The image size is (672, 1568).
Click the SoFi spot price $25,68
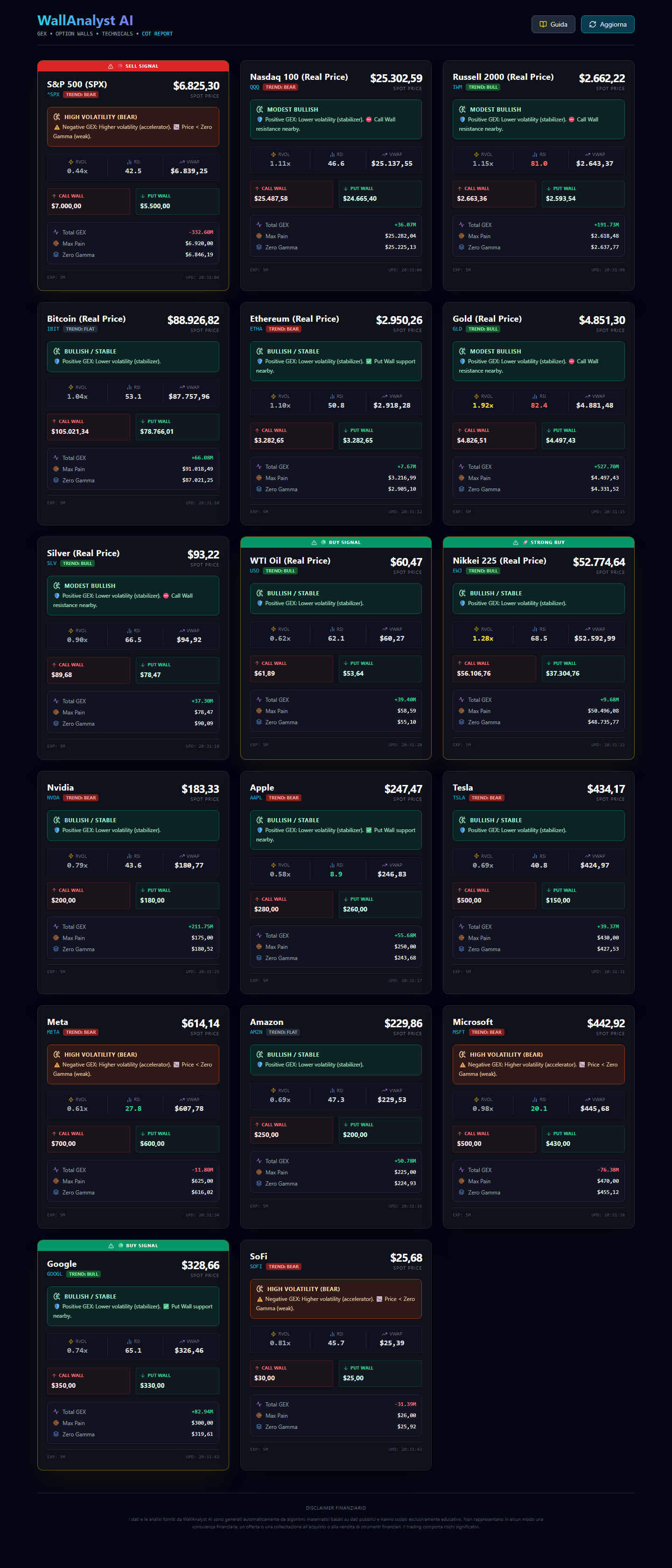406,1257
